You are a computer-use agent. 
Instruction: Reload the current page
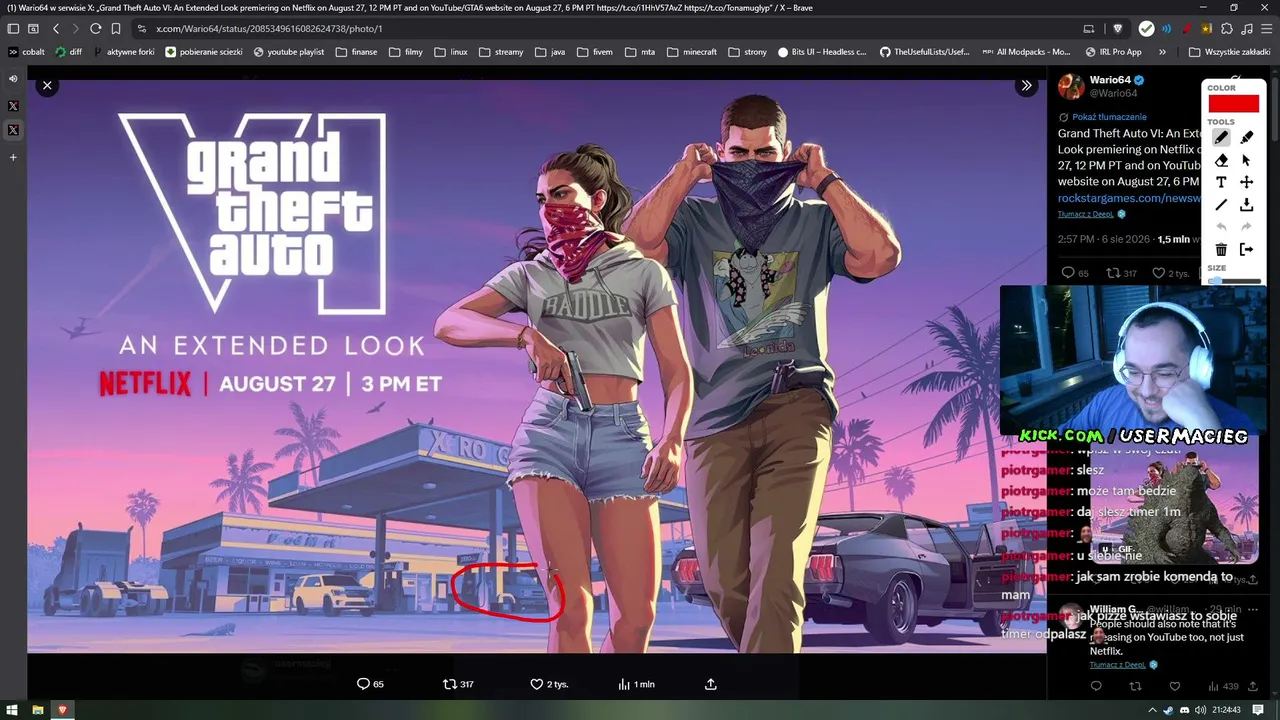[x=95, y=28]
